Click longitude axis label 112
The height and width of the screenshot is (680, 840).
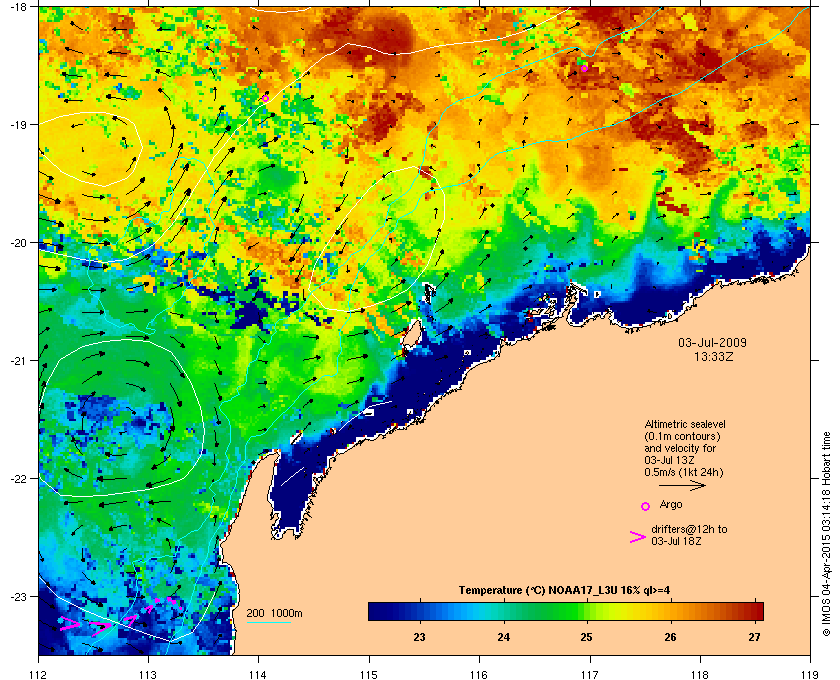click(39, 675)
